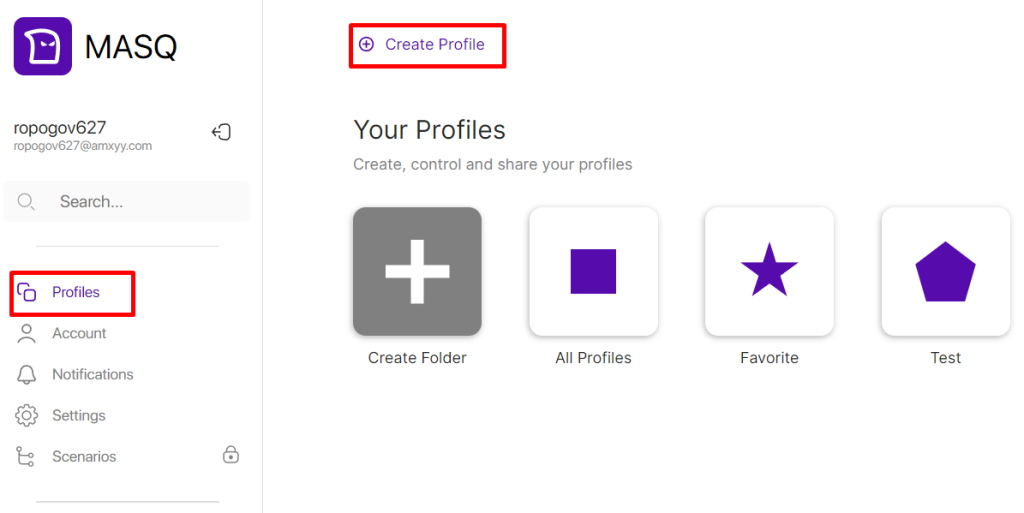Viewport: 1024px width, 513px height.
Task: Open the Favorite star folder
Action: point(769,272)
